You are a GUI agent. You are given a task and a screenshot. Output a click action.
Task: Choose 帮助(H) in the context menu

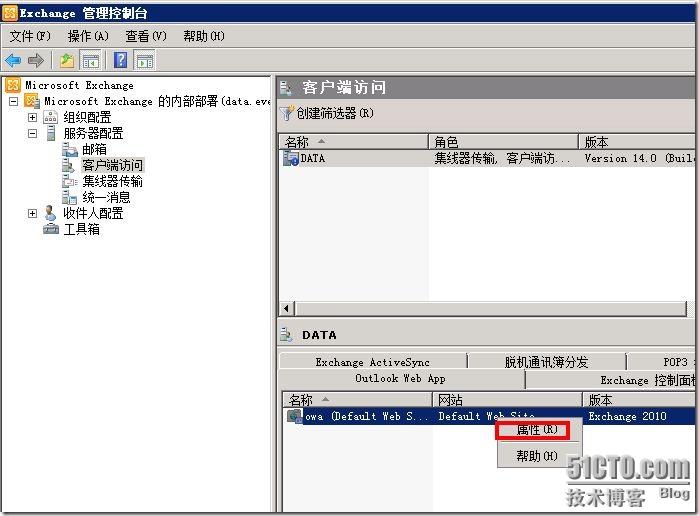pyautogui.click(x=536, y=456)
